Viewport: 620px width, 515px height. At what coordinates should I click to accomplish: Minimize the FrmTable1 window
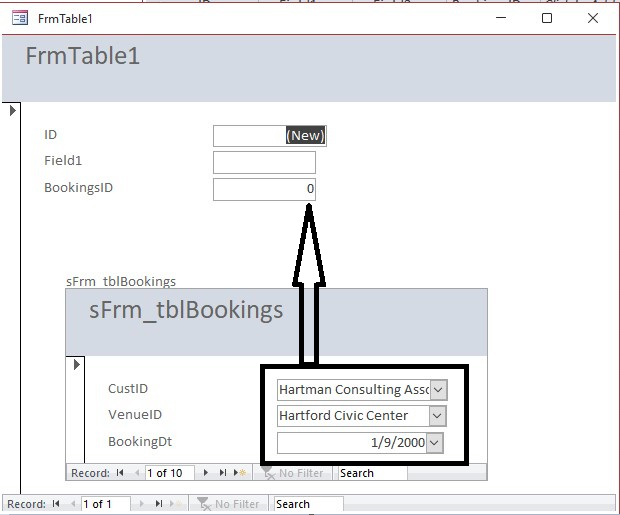501,18
